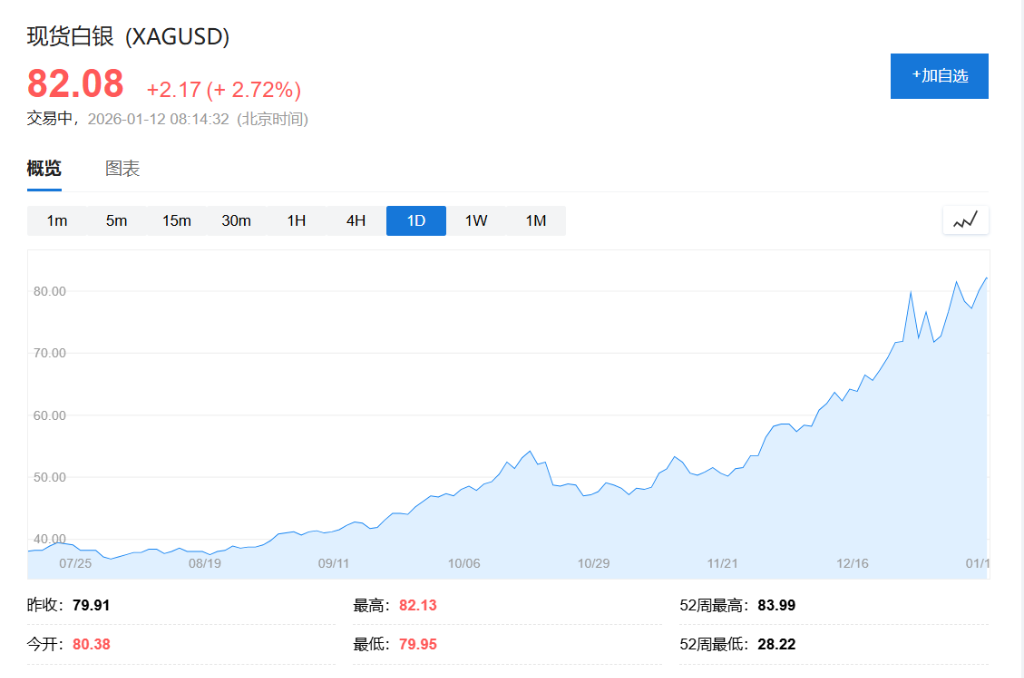This screenshot has width=1024, height=678.
Task: Select the 4H timeframe
Action: pyautogui.click(x=356, y=220)
